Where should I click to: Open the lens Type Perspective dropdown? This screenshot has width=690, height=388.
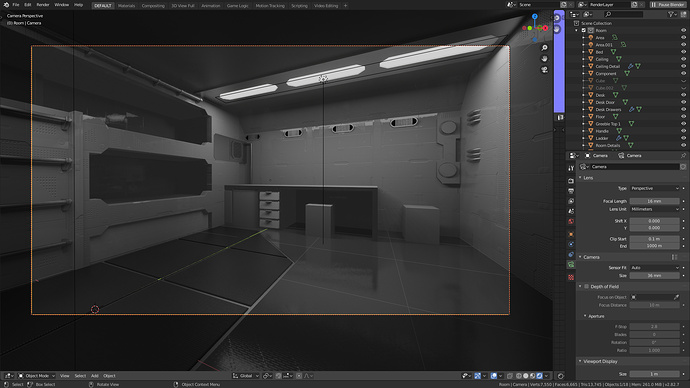(x=655, y=188)
